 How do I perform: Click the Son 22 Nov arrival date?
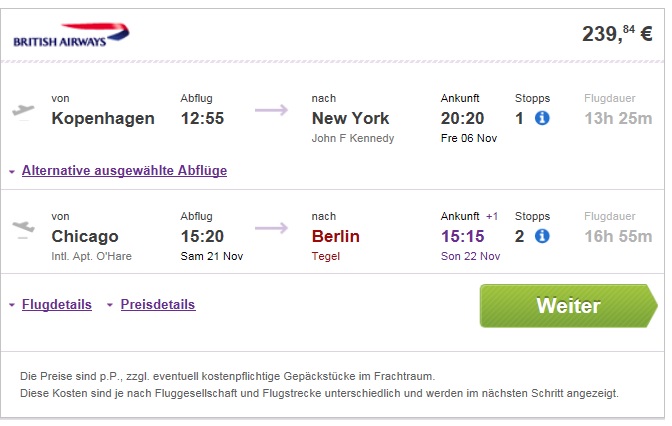pyautogui.click(x=470, y=256)
